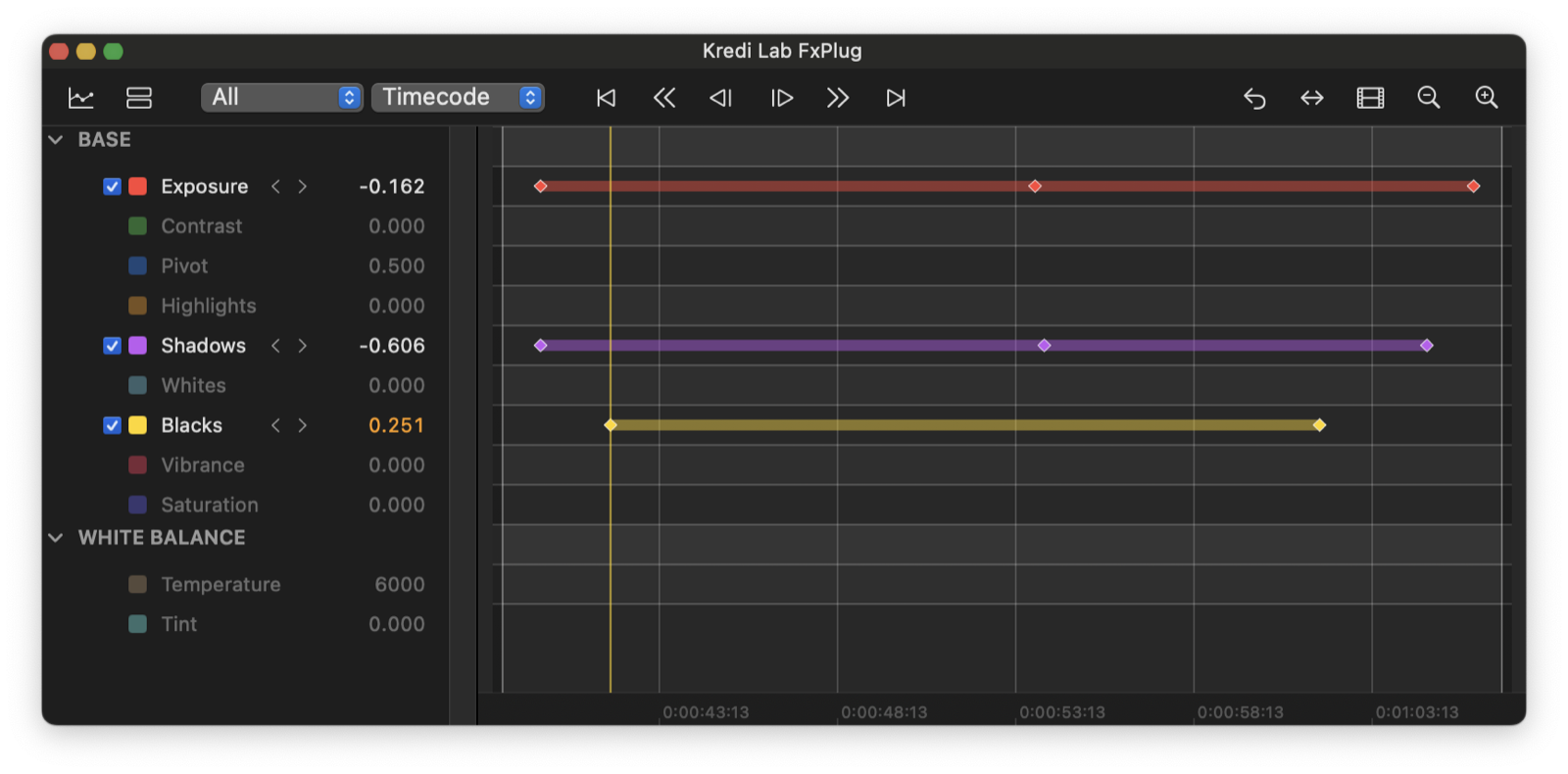This screenshot has height=774, width=1568.
Task: Step forward one frame
Action: tap(781, 98)
